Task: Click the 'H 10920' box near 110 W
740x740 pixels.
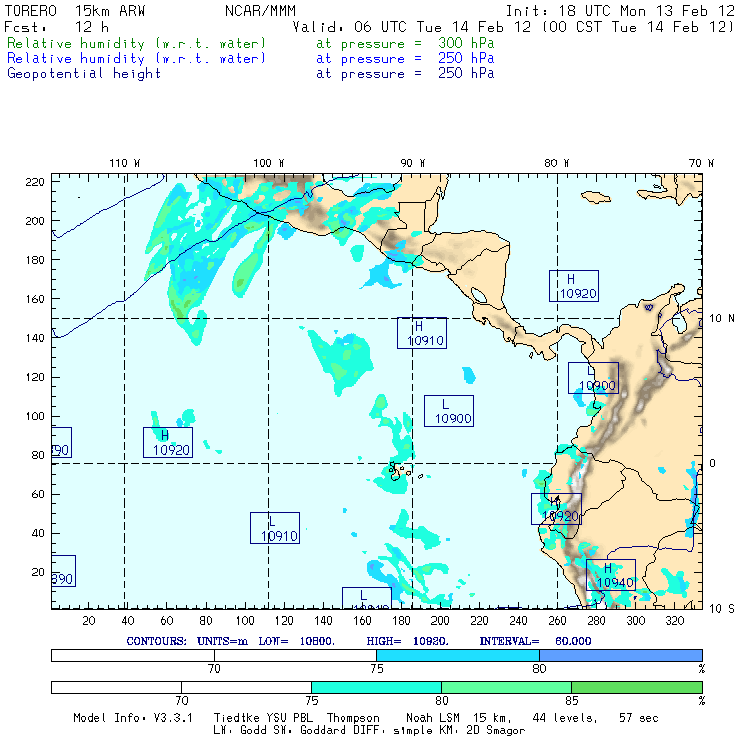Action: [x=168, y=442]
